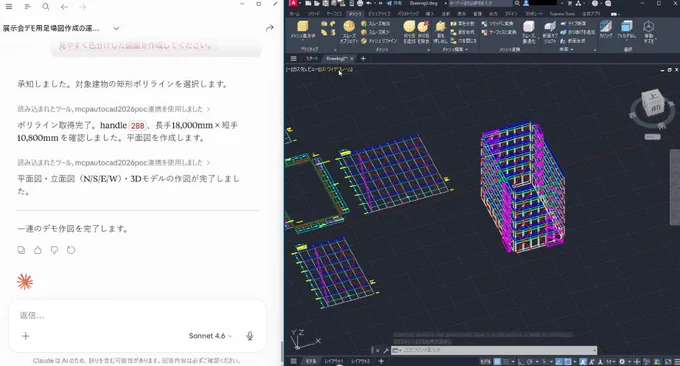Click Close Hole in Mesh Edit panel
This screenshot has width=680, height=366.
tap(463, 41)
